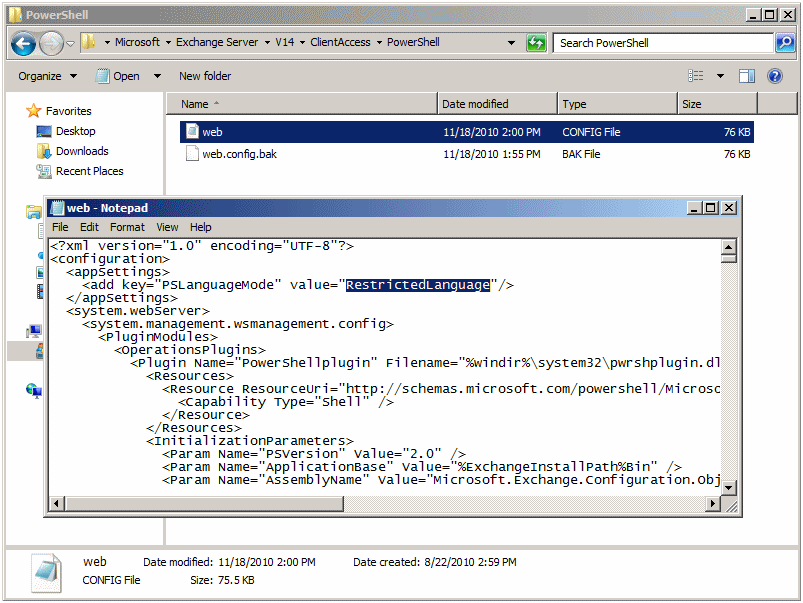Click the change view icon
This screenshot has width=803, height=603.
[695, 76]
